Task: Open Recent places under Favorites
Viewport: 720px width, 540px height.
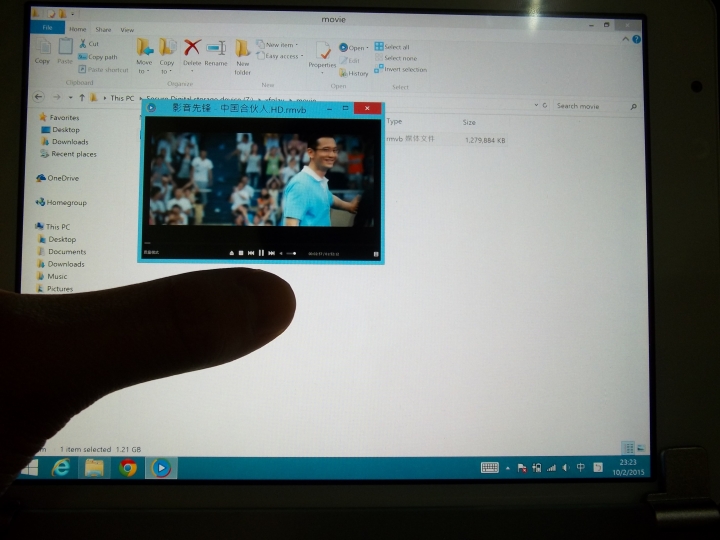Action: [x=68, y=154]
